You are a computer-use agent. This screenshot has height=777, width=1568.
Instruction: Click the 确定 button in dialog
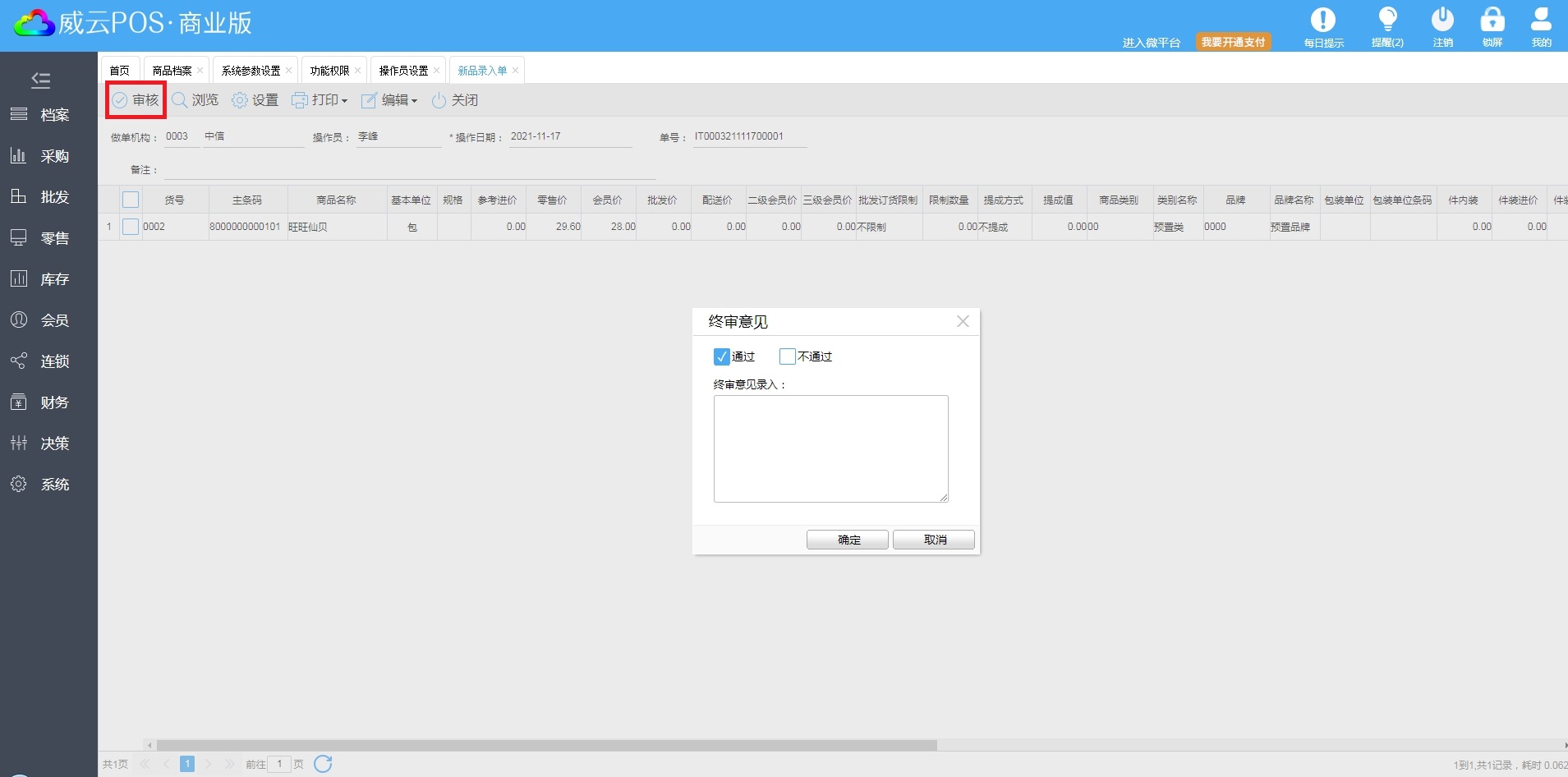point(847,540)
